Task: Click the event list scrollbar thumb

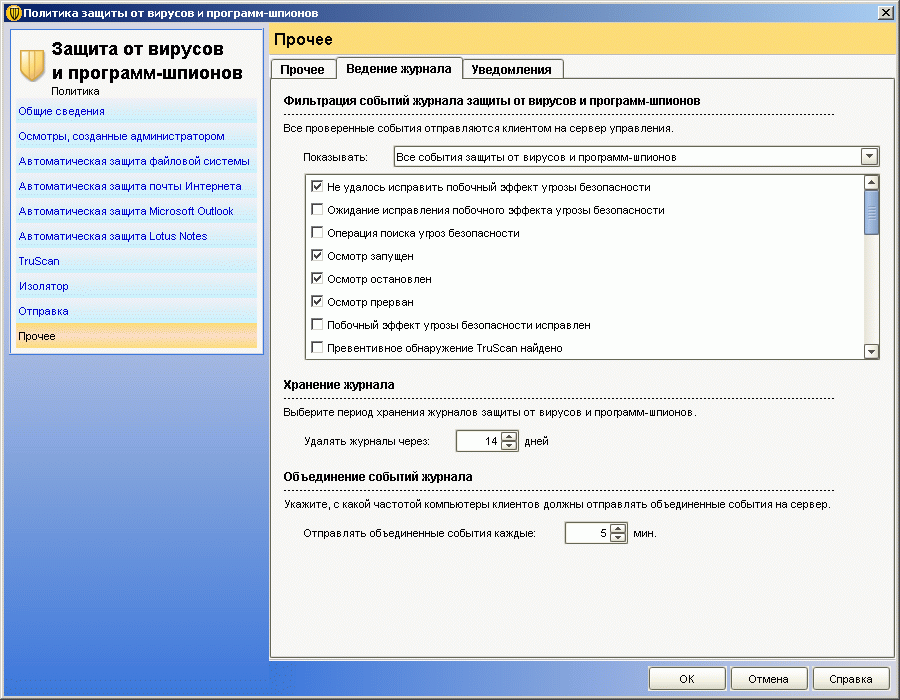Action: pyautogui.click(x=871, y=212)
